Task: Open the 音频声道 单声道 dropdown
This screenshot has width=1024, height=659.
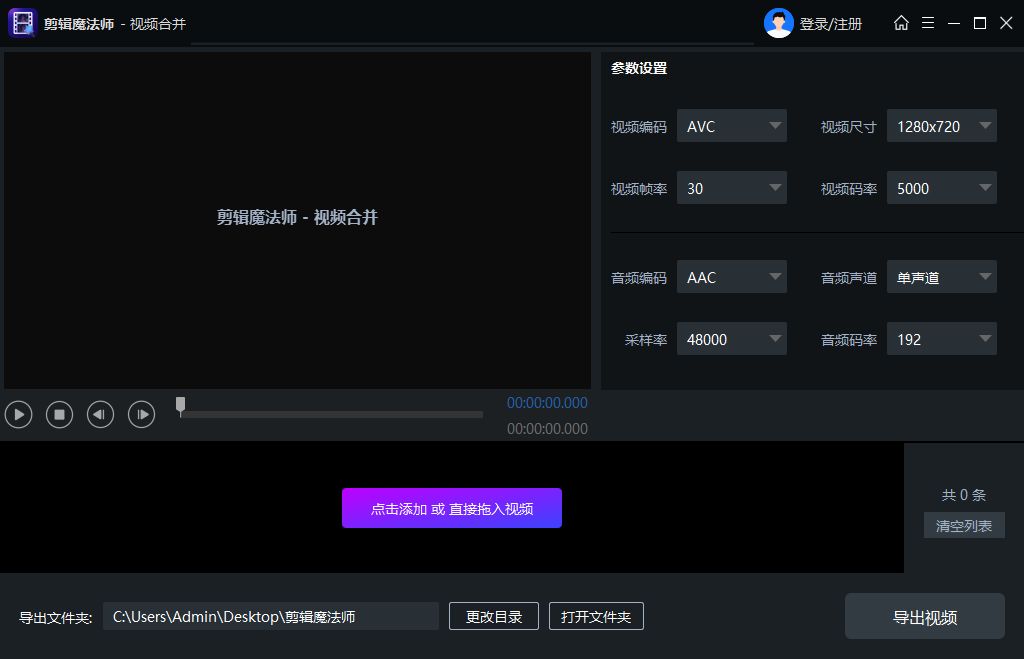Action: pos(942,277)
